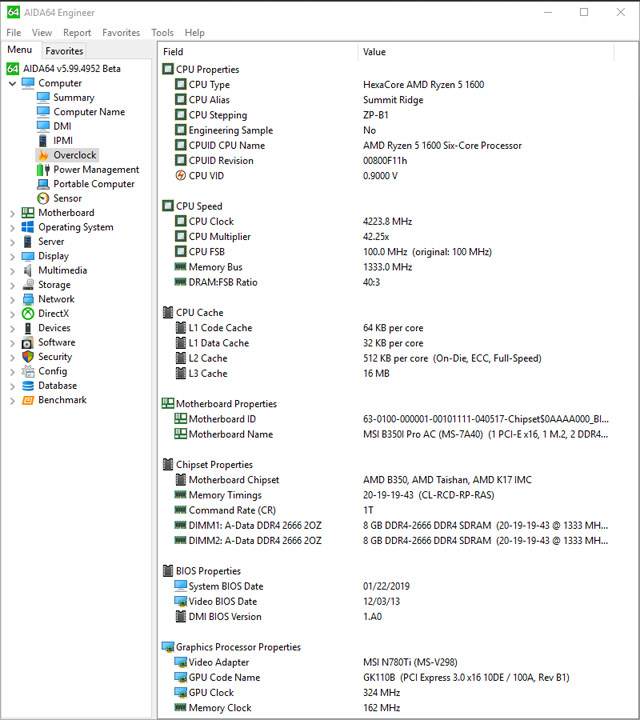Click the Software icon in tree
Screen dimensions: 640x720
click(28, 343)
